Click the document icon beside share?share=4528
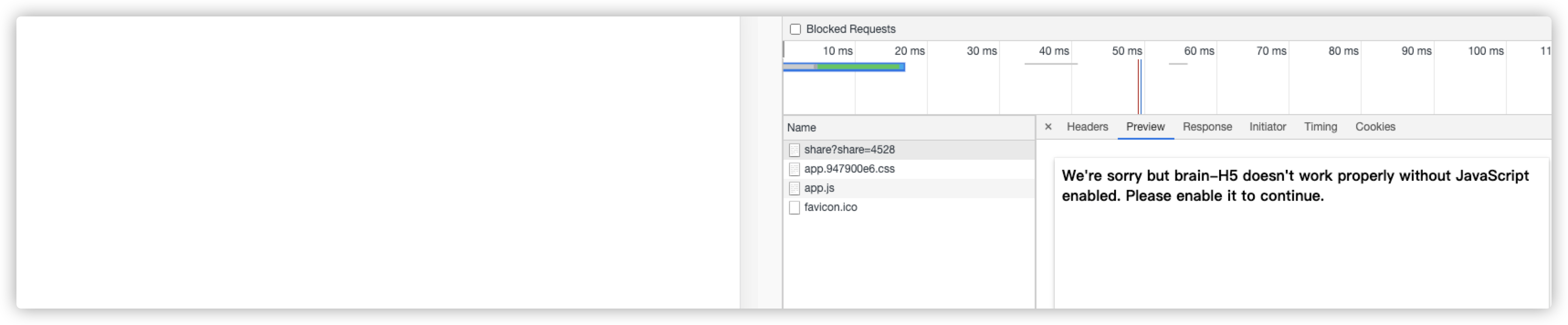The image size is (1568, 325). click(794, 150)
